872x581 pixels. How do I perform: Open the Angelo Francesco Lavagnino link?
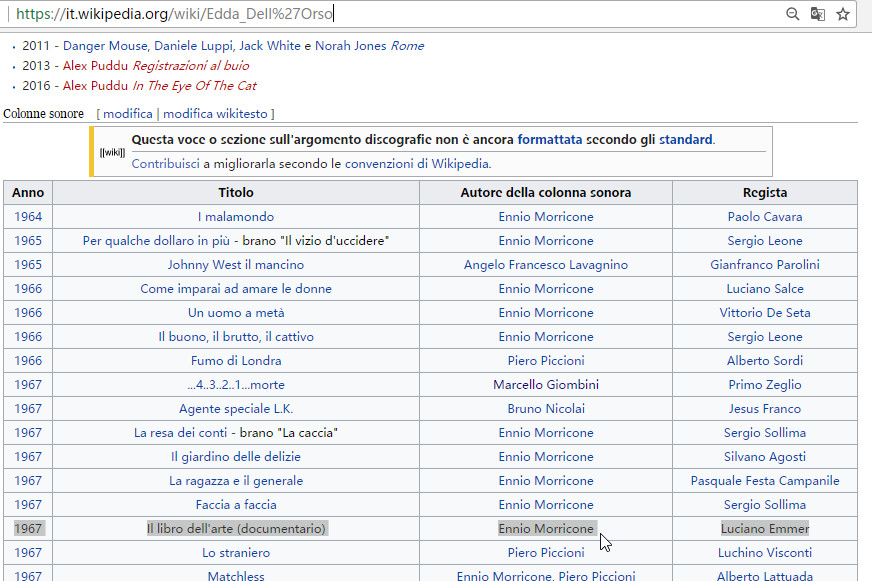pyautogui.click(x=546, y=265)
